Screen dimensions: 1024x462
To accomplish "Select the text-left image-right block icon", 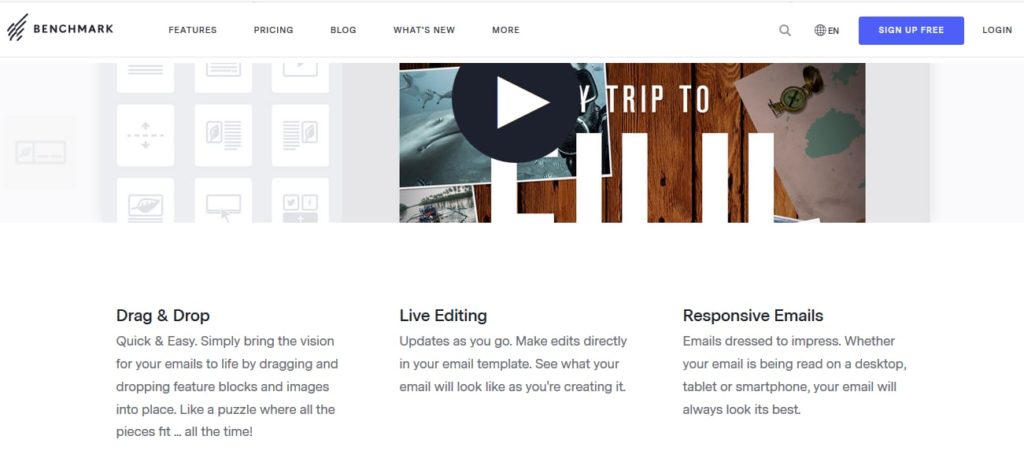I will pyautogui.click(x=300, y=135).
